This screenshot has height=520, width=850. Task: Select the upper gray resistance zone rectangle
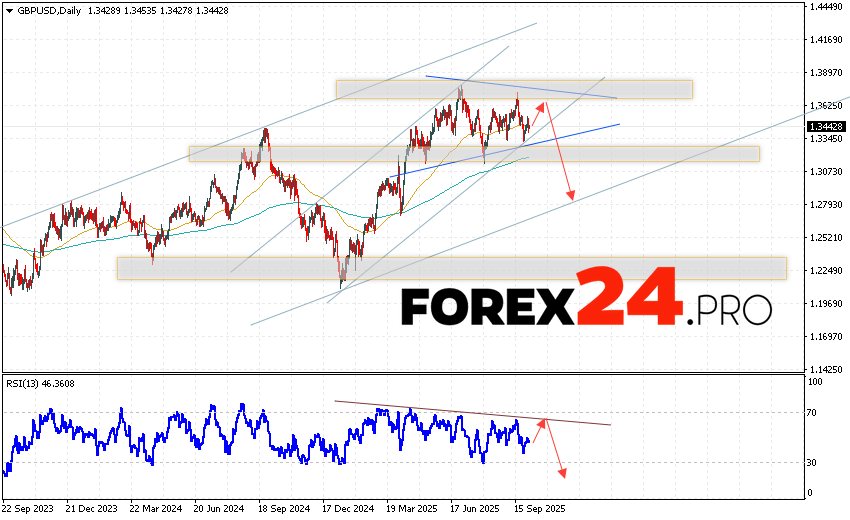point(513,89)
